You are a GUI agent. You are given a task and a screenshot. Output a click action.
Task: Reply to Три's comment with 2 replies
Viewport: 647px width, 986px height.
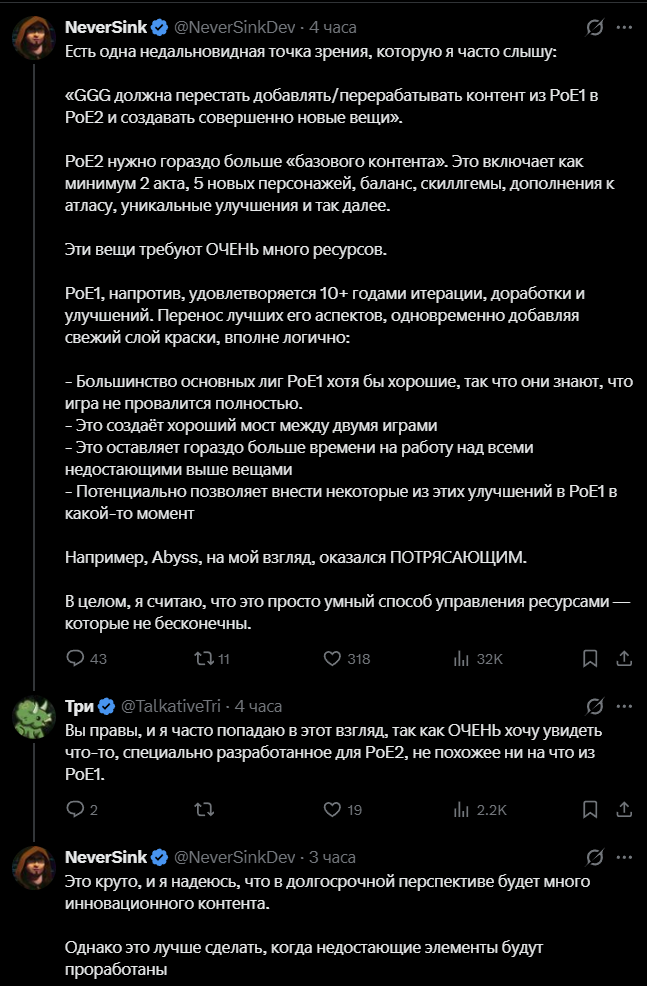click(x=82, y=809)
